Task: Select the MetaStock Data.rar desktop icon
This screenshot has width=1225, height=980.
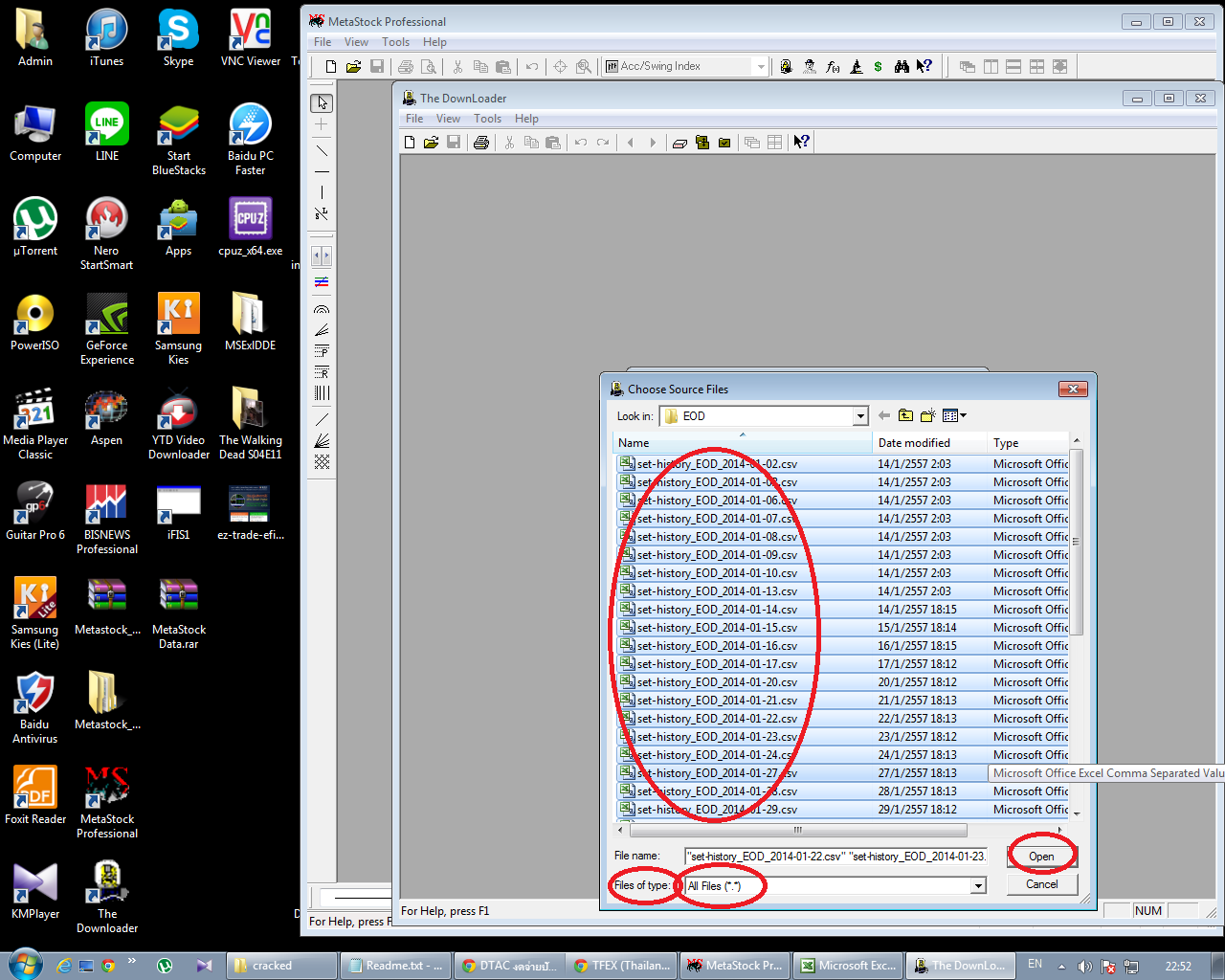Action: [x=179, y=613]
